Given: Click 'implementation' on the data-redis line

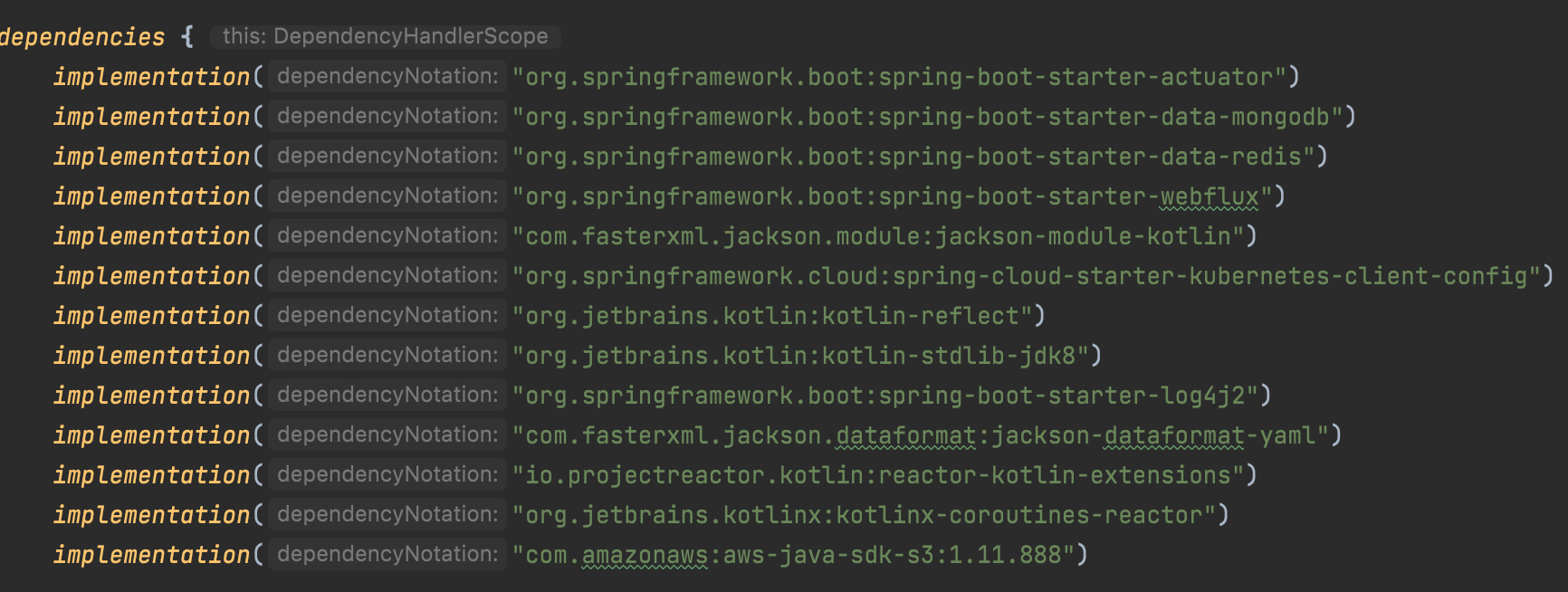Looking at the screenshot, I should point(152,157).
